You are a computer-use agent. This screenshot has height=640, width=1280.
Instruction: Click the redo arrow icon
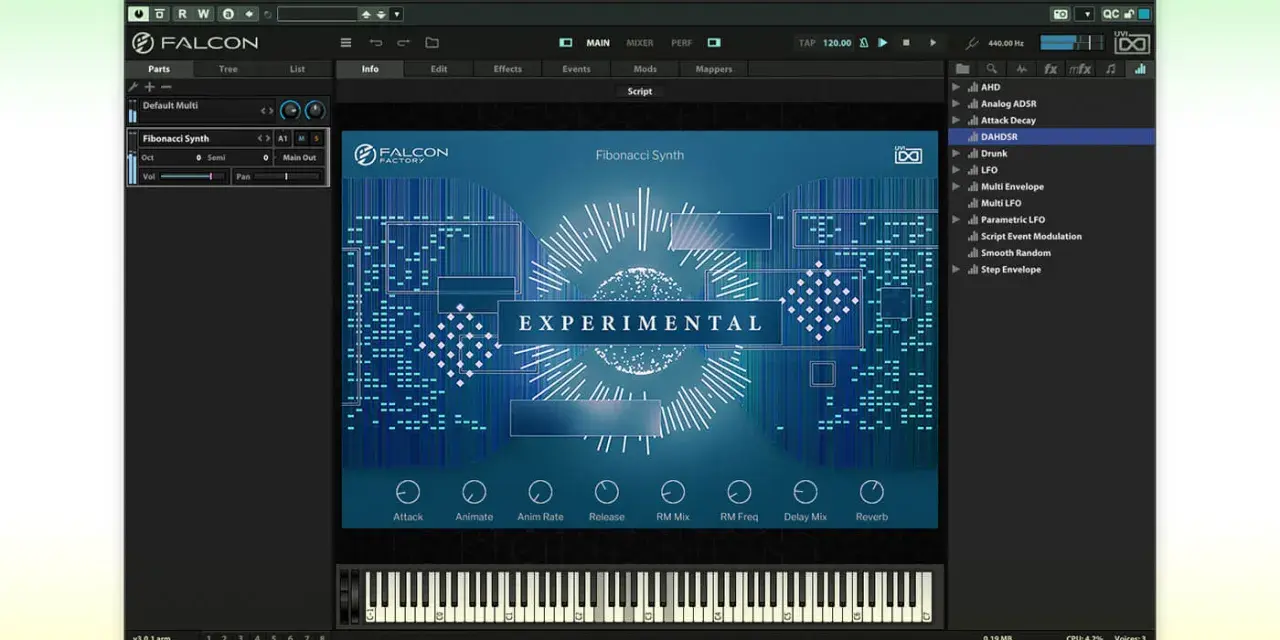(x=404, y=43)
